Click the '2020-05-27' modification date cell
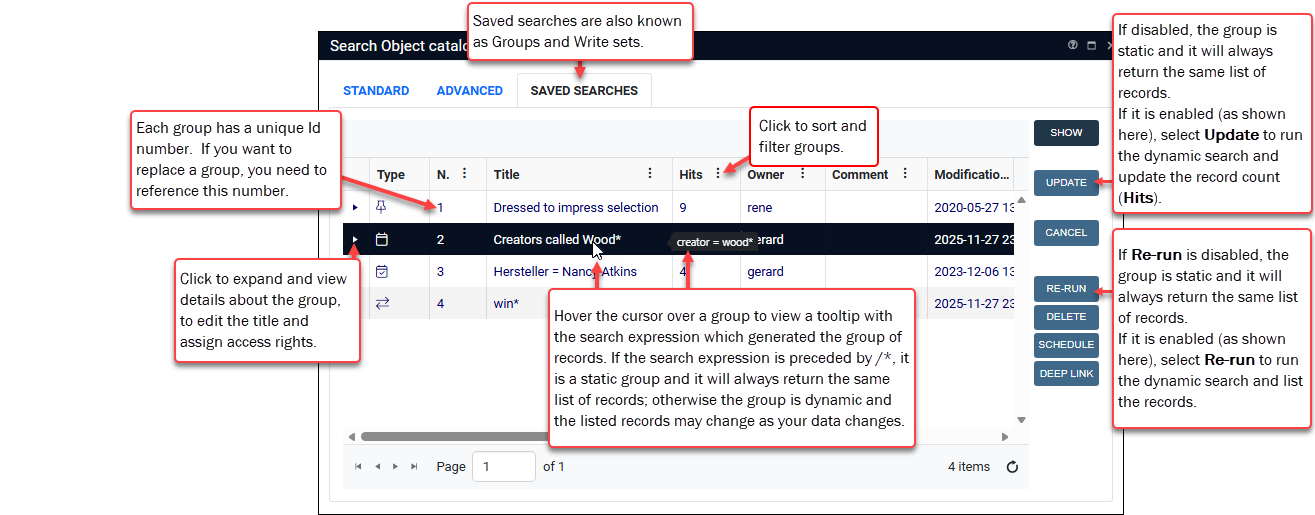Screen dimensions: 1315x515 (974, 207)
